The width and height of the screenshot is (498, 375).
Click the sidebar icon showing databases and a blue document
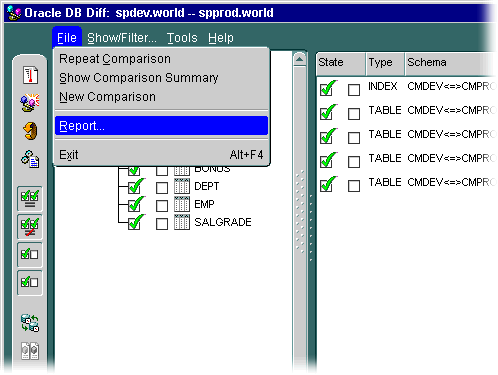(x=30, y=159)
